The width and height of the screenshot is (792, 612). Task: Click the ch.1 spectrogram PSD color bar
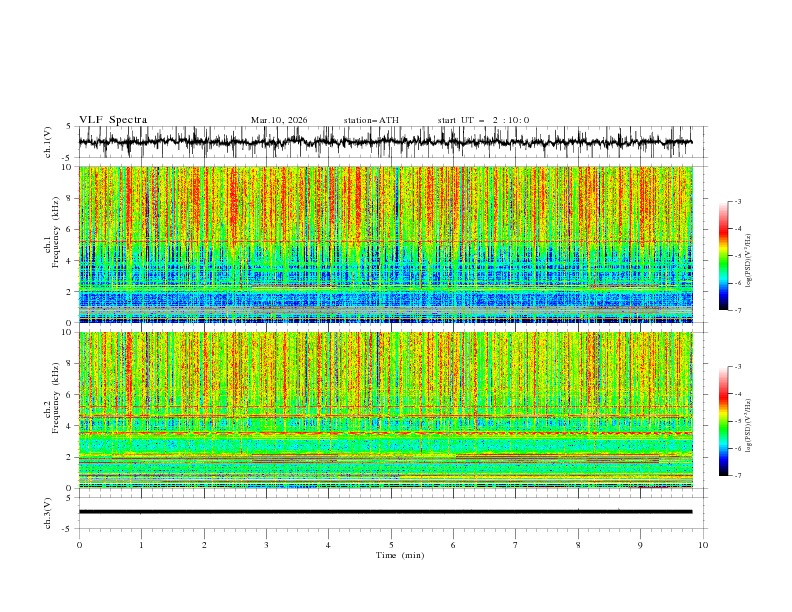coord(723,256)
